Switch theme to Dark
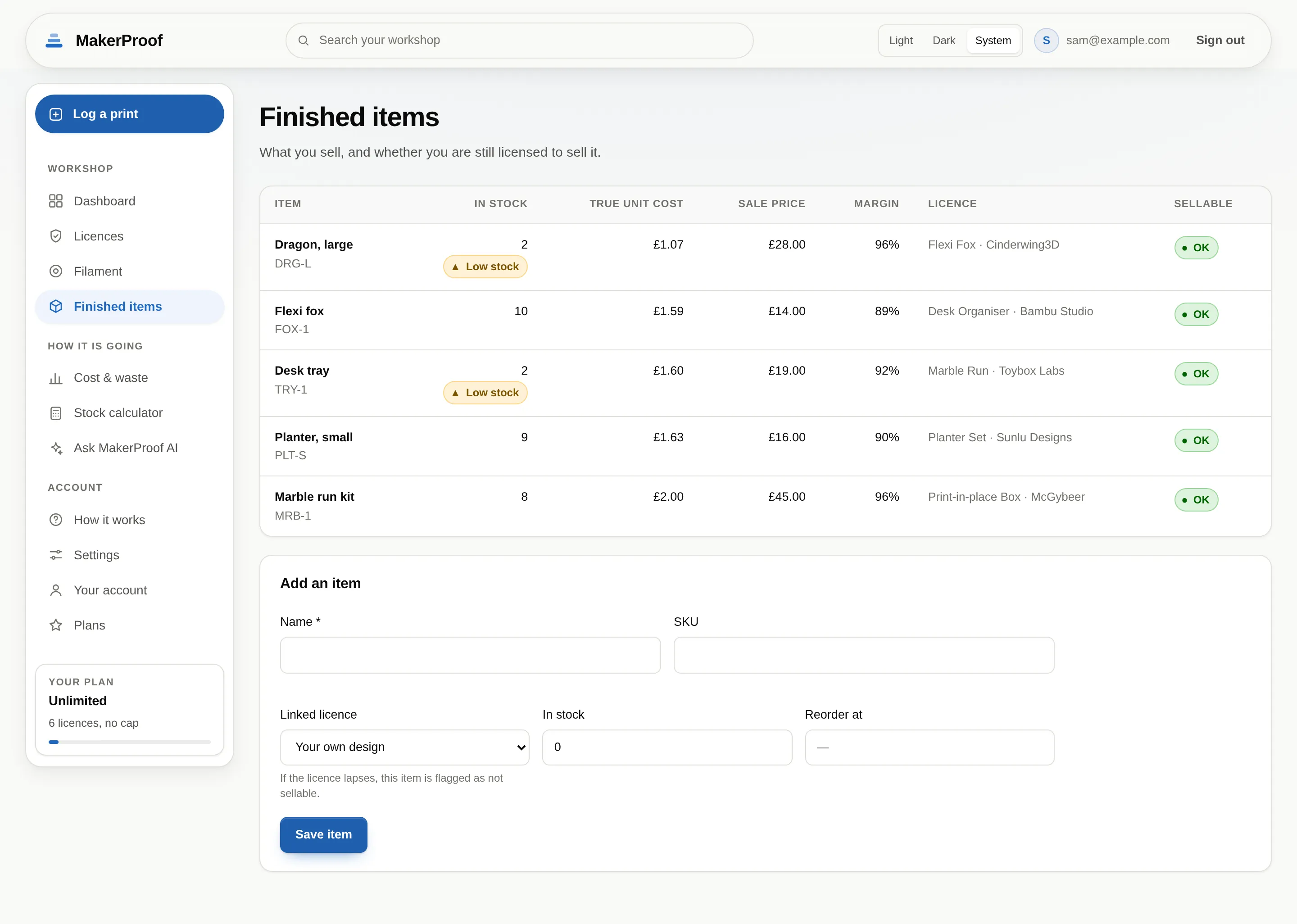Image resolution: width=1297 pixels, height=924 pixels. 944,41
